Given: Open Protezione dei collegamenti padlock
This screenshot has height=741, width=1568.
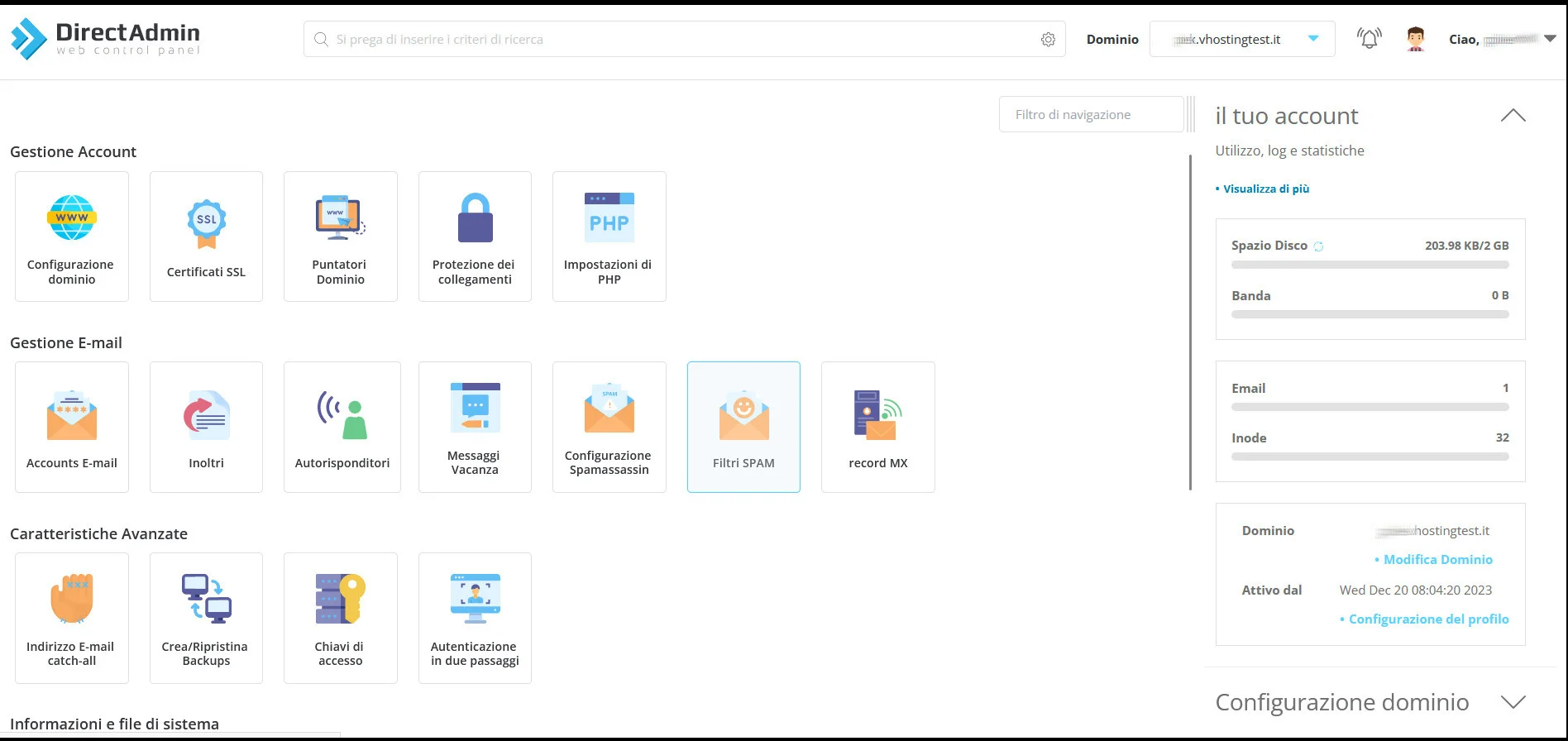Looking at the screenshot, I should coord(476,218).
